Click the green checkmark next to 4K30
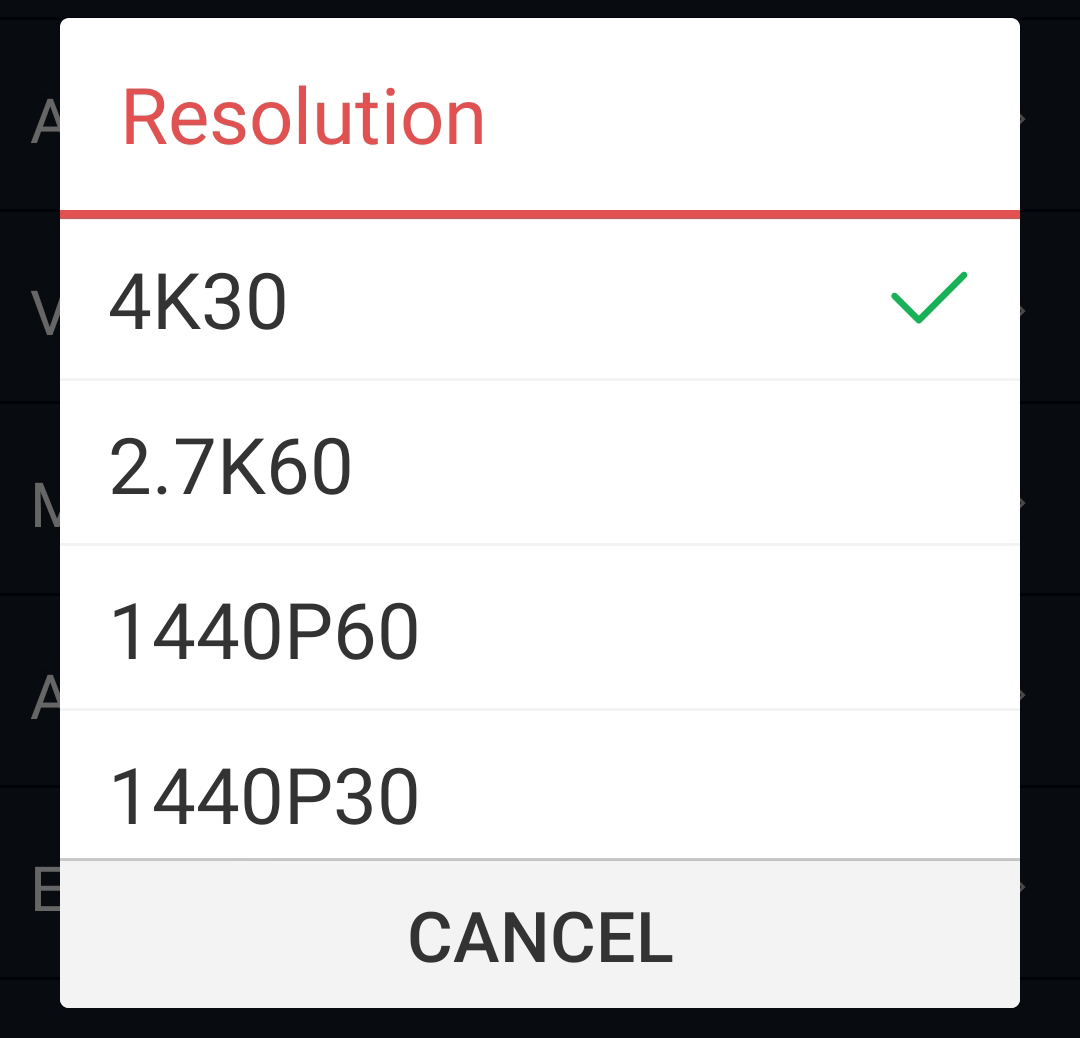The image size is (1080, 1038). pyautogui.click(x=929, y=298)
